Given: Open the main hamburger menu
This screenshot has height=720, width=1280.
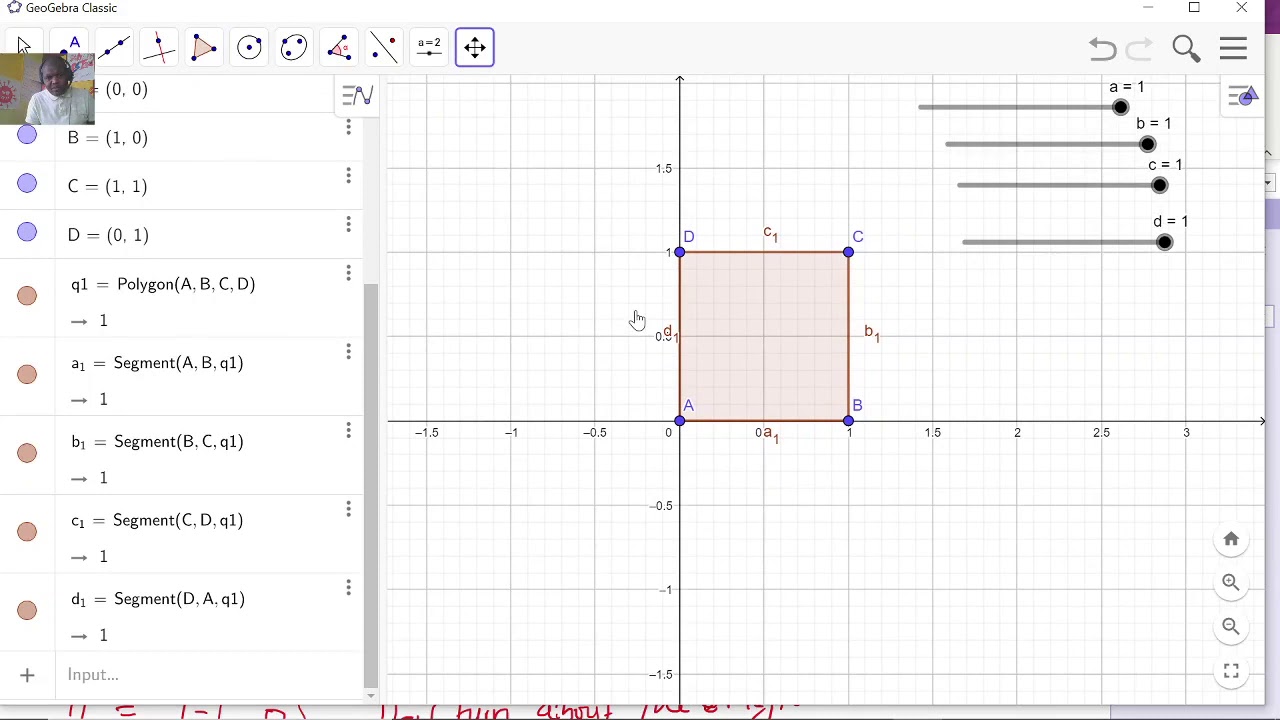Looking at the screenshot, I should pyautogui.click(x=1233, y=48).
